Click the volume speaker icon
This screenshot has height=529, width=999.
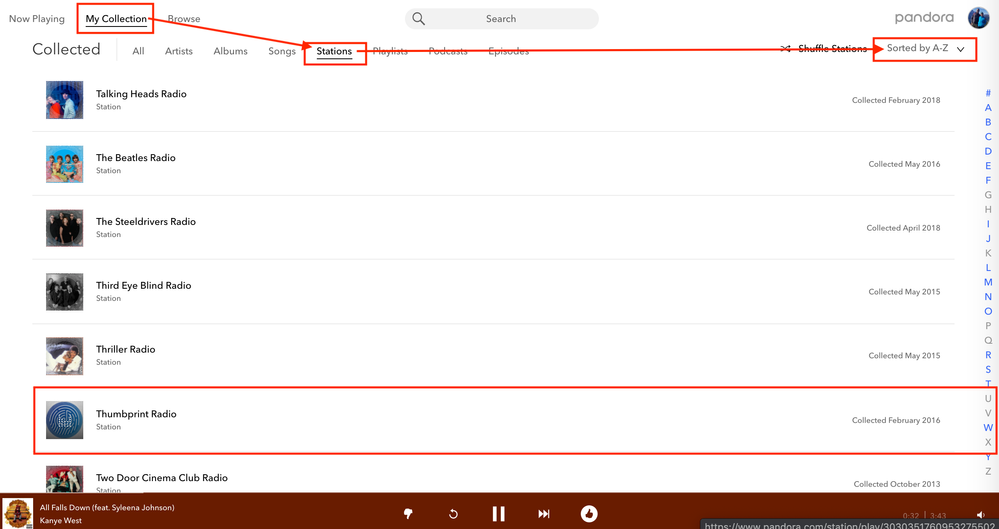coord(980,515)
